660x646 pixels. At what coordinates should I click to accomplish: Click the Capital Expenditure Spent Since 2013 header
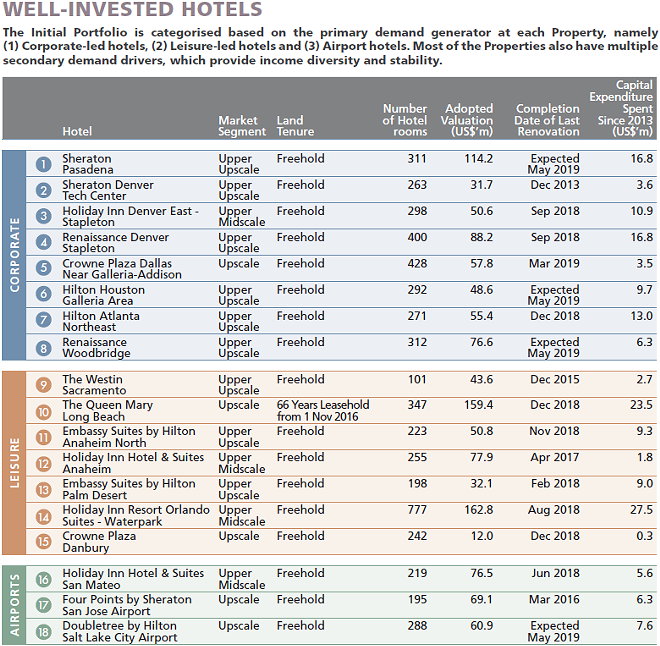tap(621, 108)
